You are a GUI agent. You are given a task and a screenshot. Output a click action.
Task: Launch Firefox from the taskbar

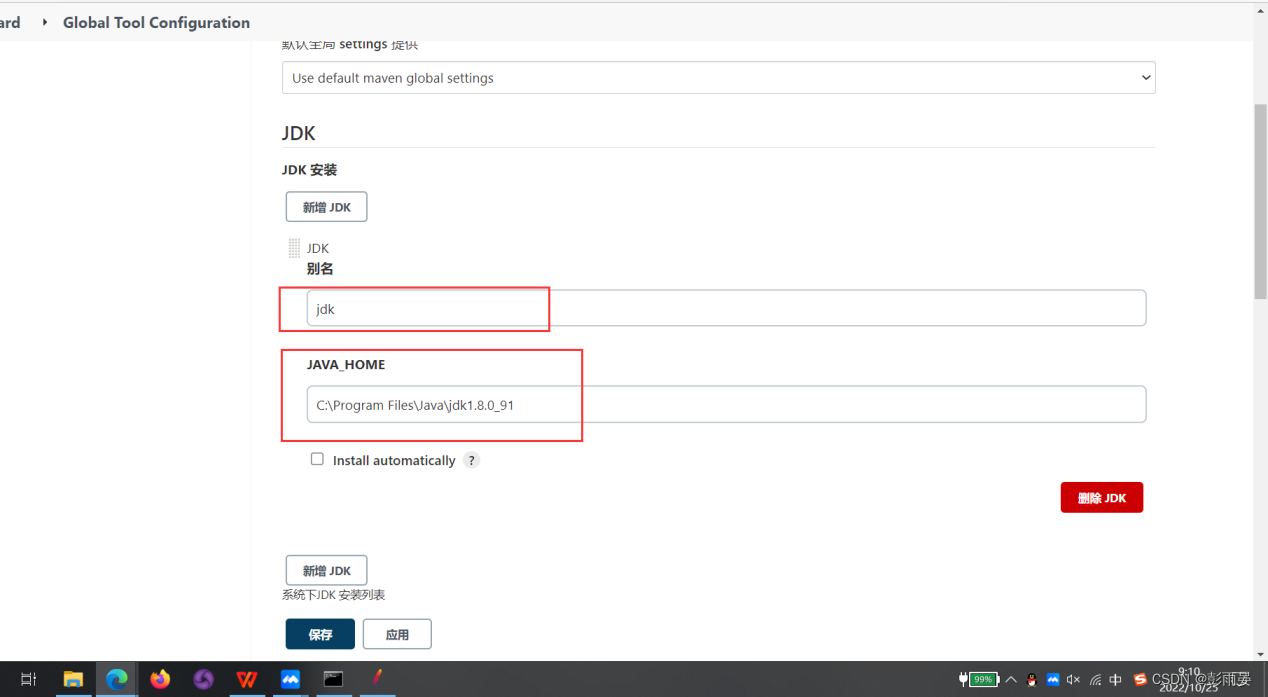click(159, 679)
